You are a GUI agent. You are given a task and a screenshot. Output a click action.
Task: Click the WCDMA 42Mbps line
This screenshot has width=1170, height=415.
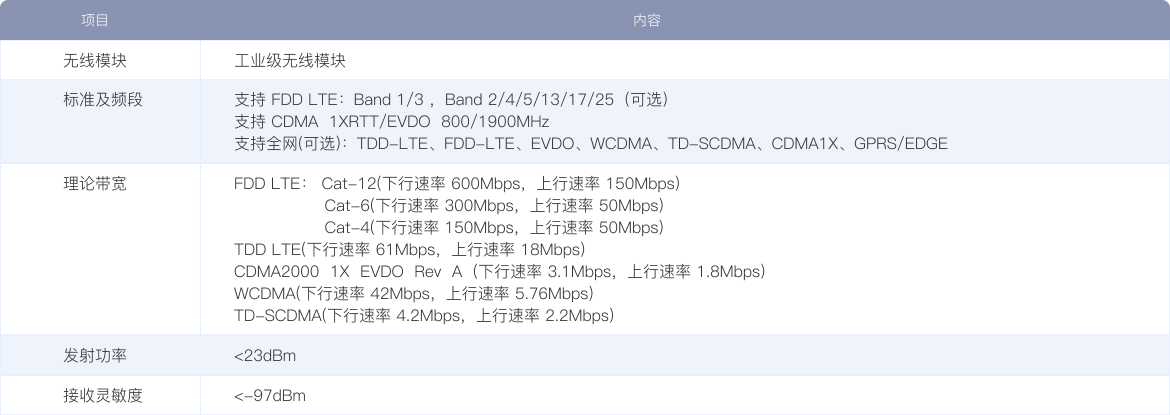coord(413,294)
